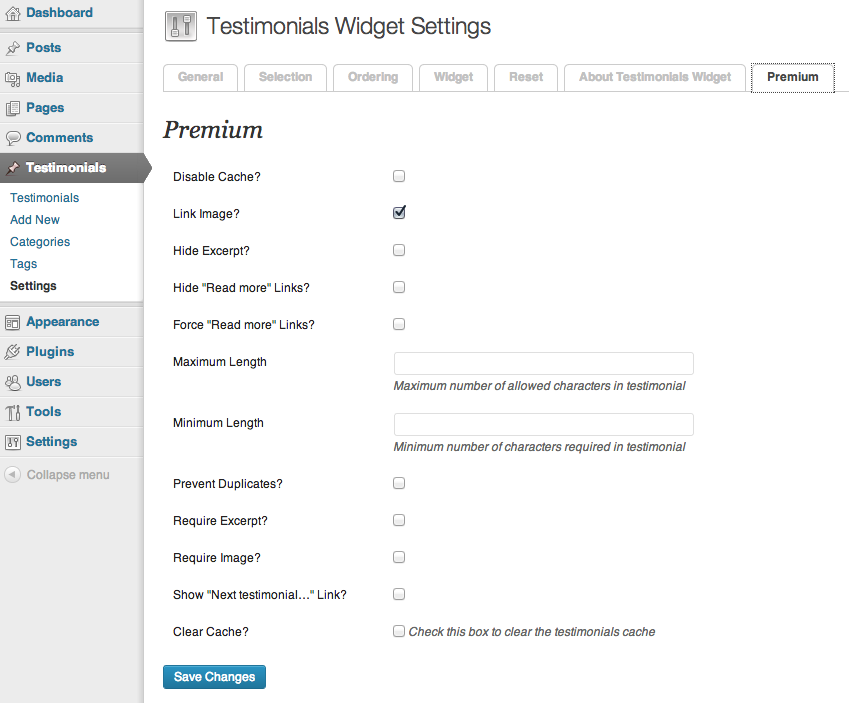The height and width of the screenshot is (703, 849).
Task: Click the Pages icon in sidebar
Action: 12,108
